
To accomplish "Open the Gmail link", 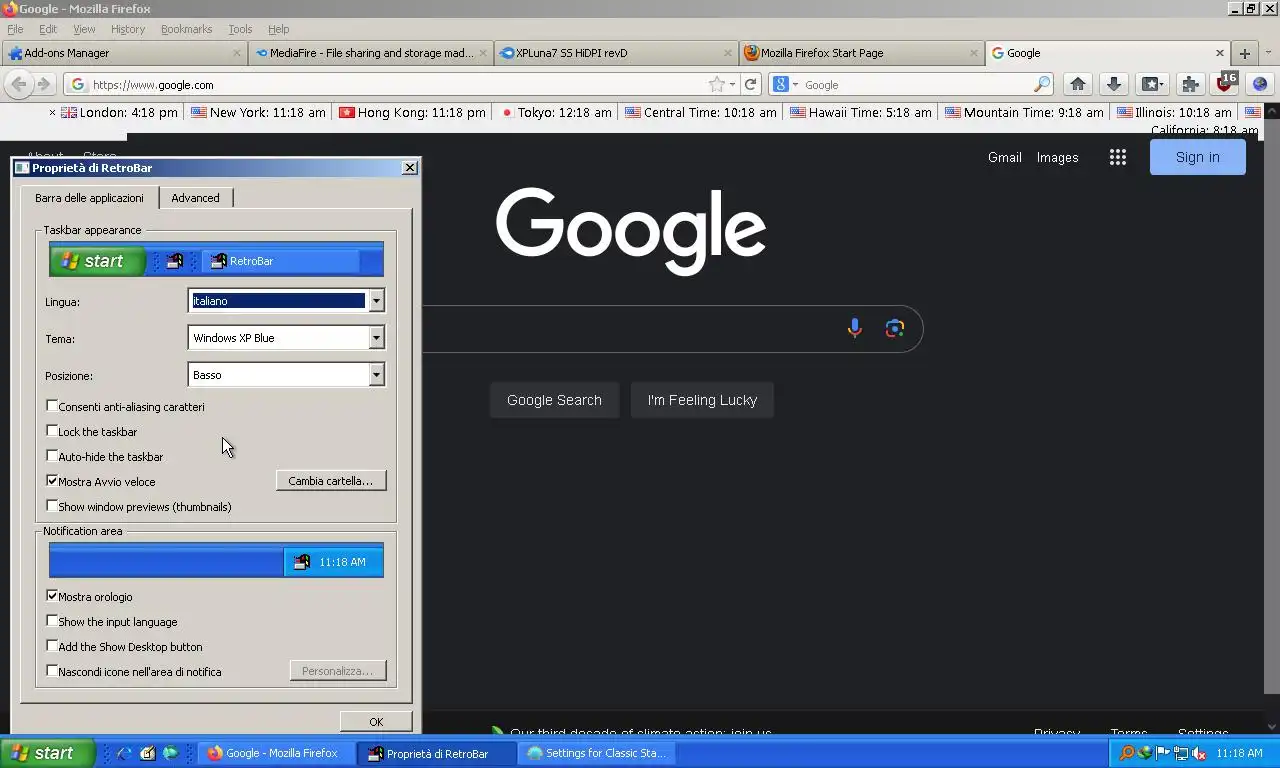I will tap(1005, 157).
